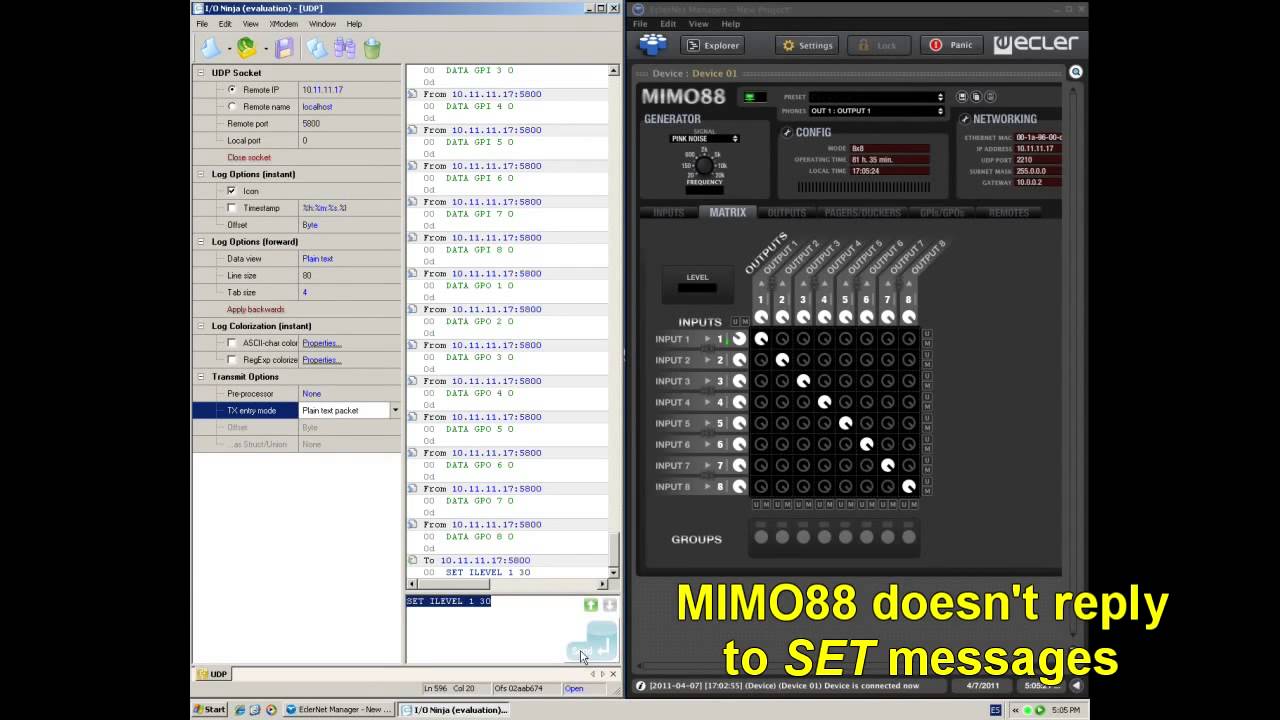The image size is (1280, 720).
Task: Click the EclerNet Manager taskbar button
Action: (x=339, y=710)
